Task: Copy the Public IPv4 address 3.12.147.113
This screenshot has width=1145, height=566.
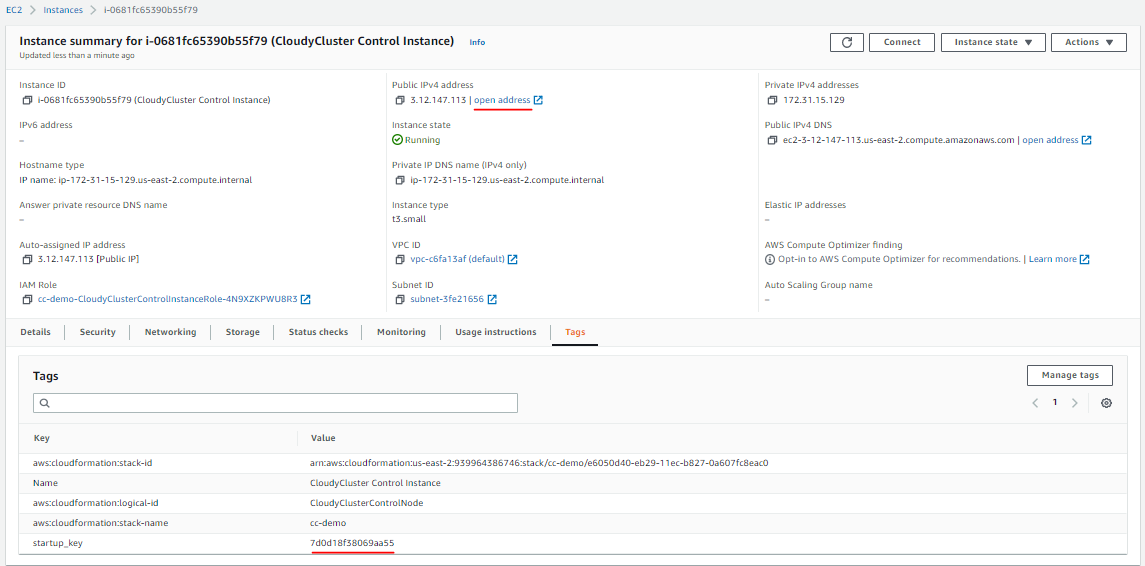Action: (399, 100)
